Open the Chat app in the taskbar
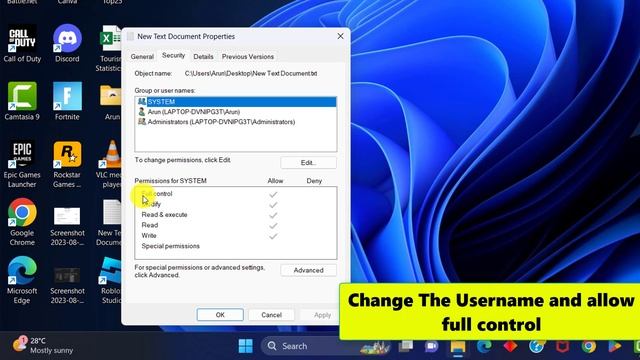Viewport: 640px width, 360px height. (x=431, y=346)
